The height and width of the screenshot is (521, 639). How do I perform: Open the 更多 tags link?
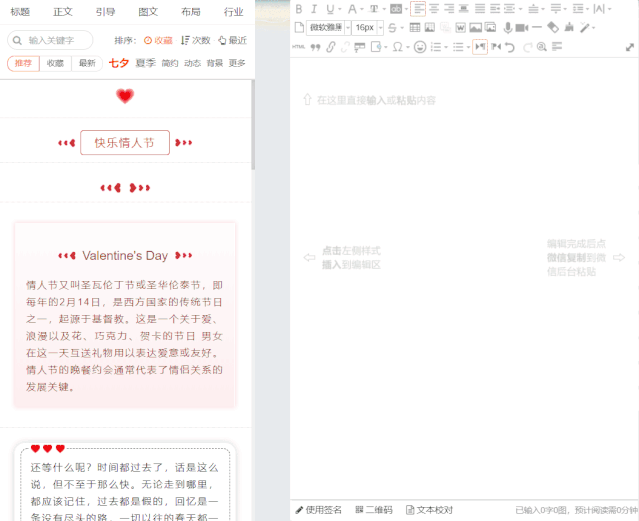(x=237, y=63)
